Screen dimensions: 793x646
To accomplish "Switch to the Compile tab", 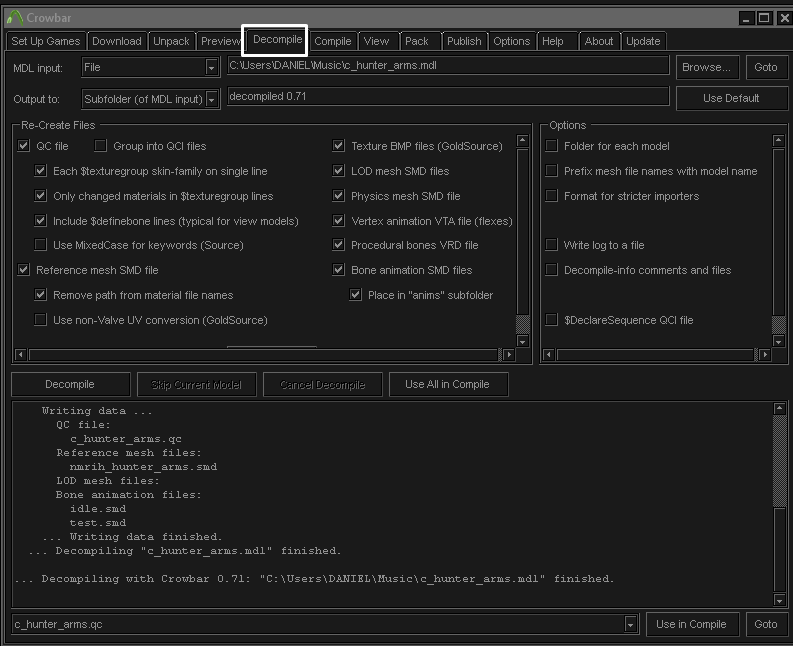I will (333, 41).
